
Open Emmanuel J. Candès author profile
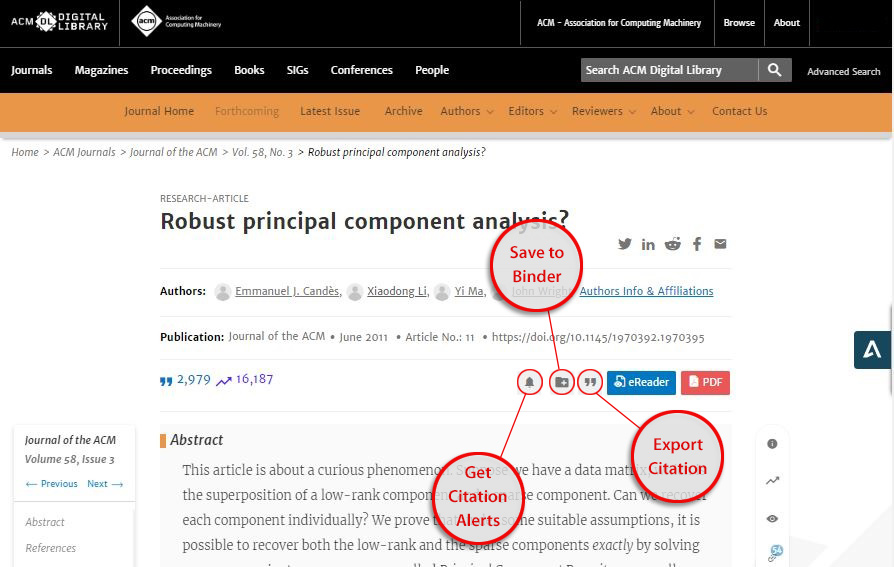pos(288,291)
